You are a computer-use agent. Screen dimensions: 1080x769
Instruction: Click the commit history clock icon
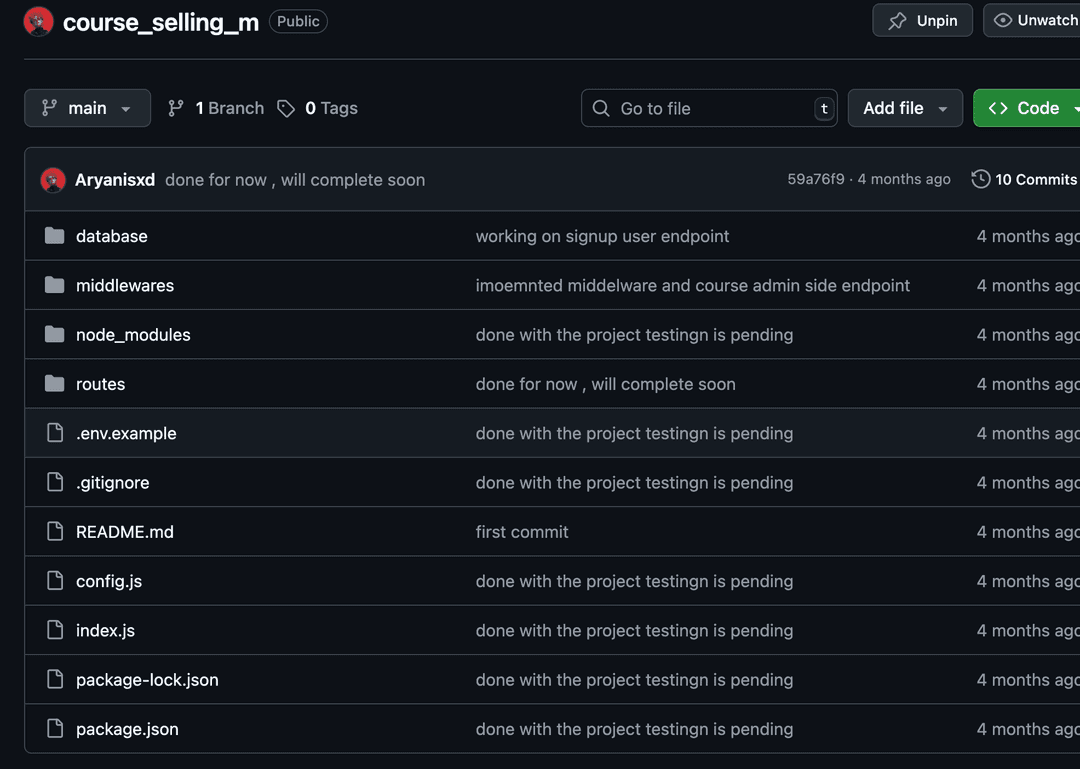(979, 179)
